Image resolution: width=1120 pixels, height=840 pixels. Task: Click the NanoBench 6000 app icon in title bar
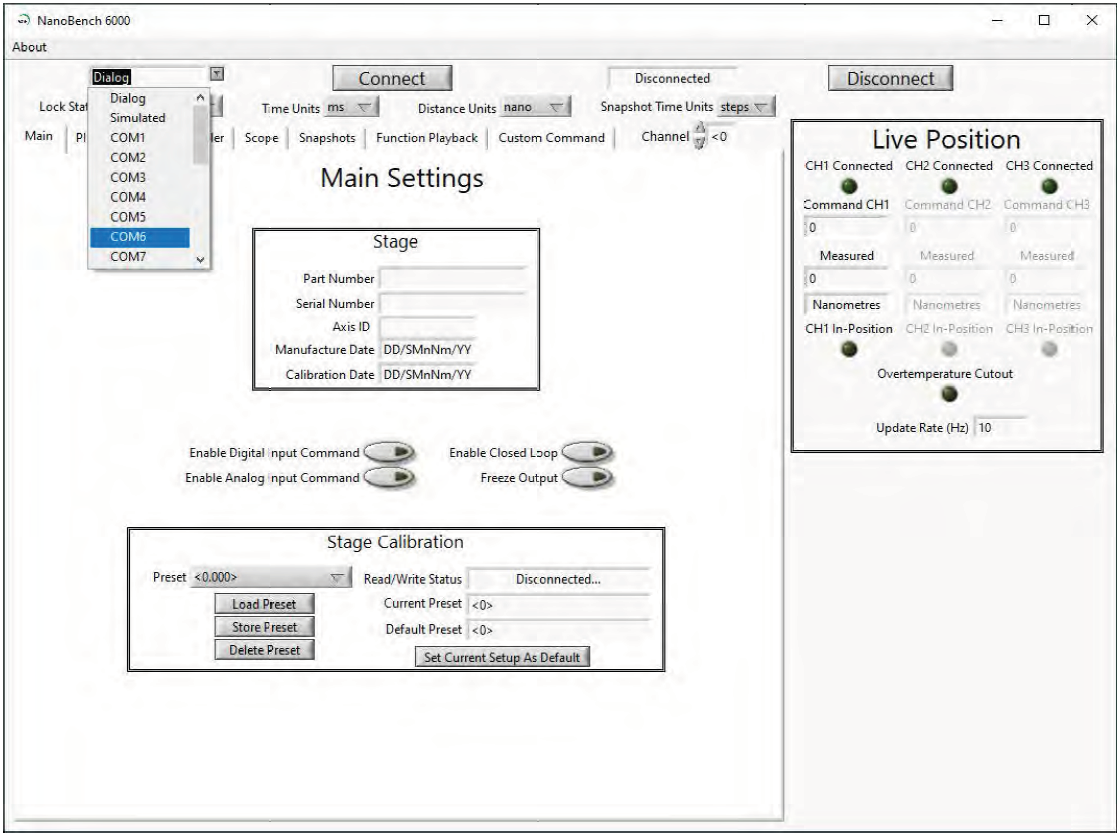pyautogui.click(x=24, y=20)
